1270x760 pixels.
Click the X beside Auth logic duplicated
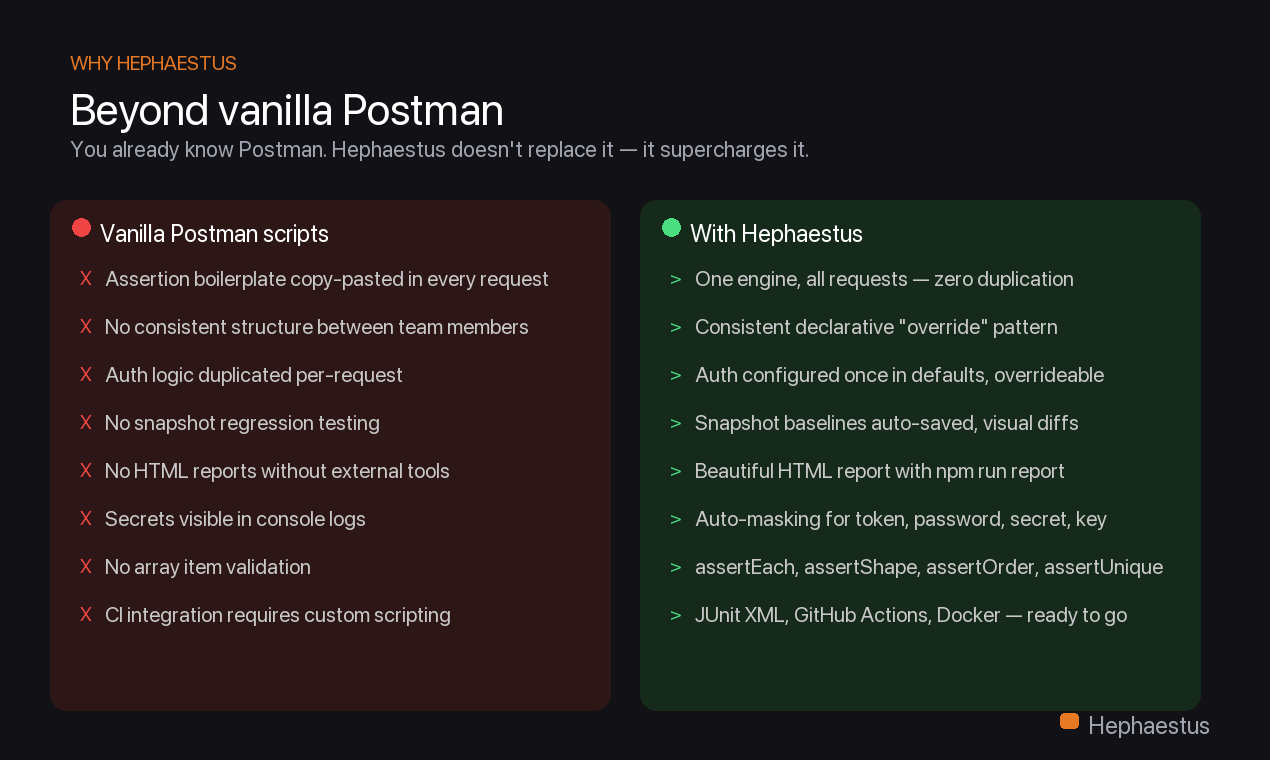[x=86, y=375]
